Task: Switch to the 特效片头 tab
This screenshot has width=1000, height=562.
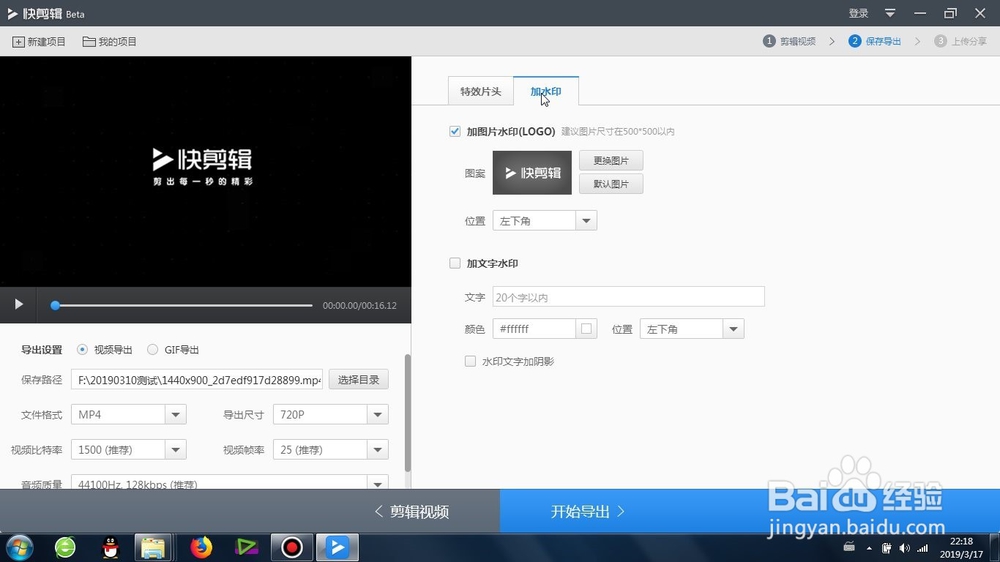Action: (x=481, y=91)
